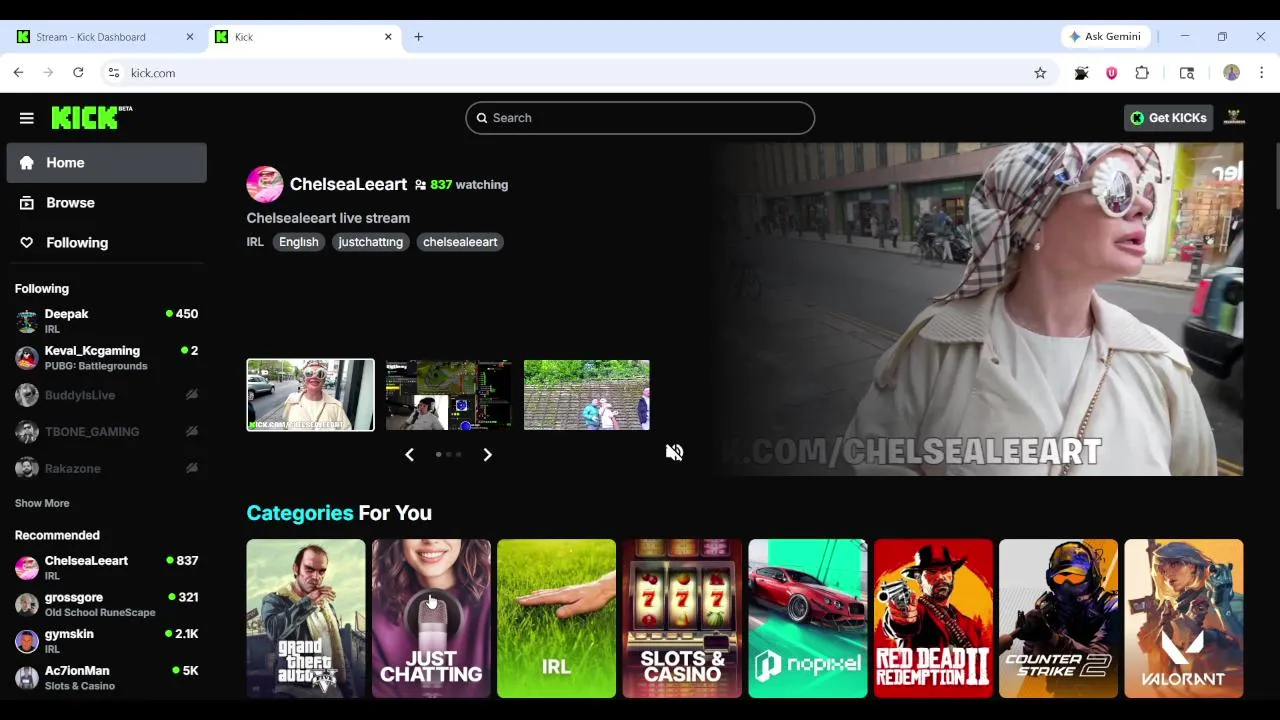Open gymskin channel in Recommended
Viewport: 1280px width, 720px height.
107,641
